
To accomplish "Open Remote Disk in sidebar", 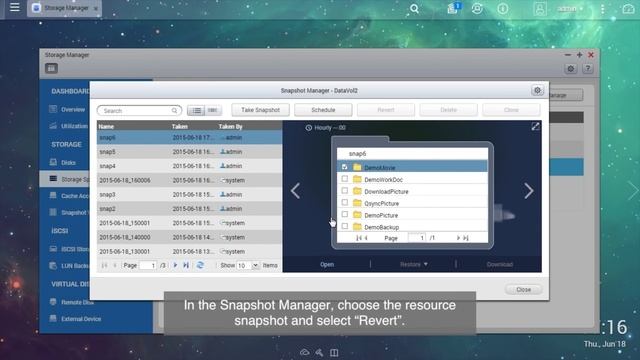I will [x=71, y=302].
